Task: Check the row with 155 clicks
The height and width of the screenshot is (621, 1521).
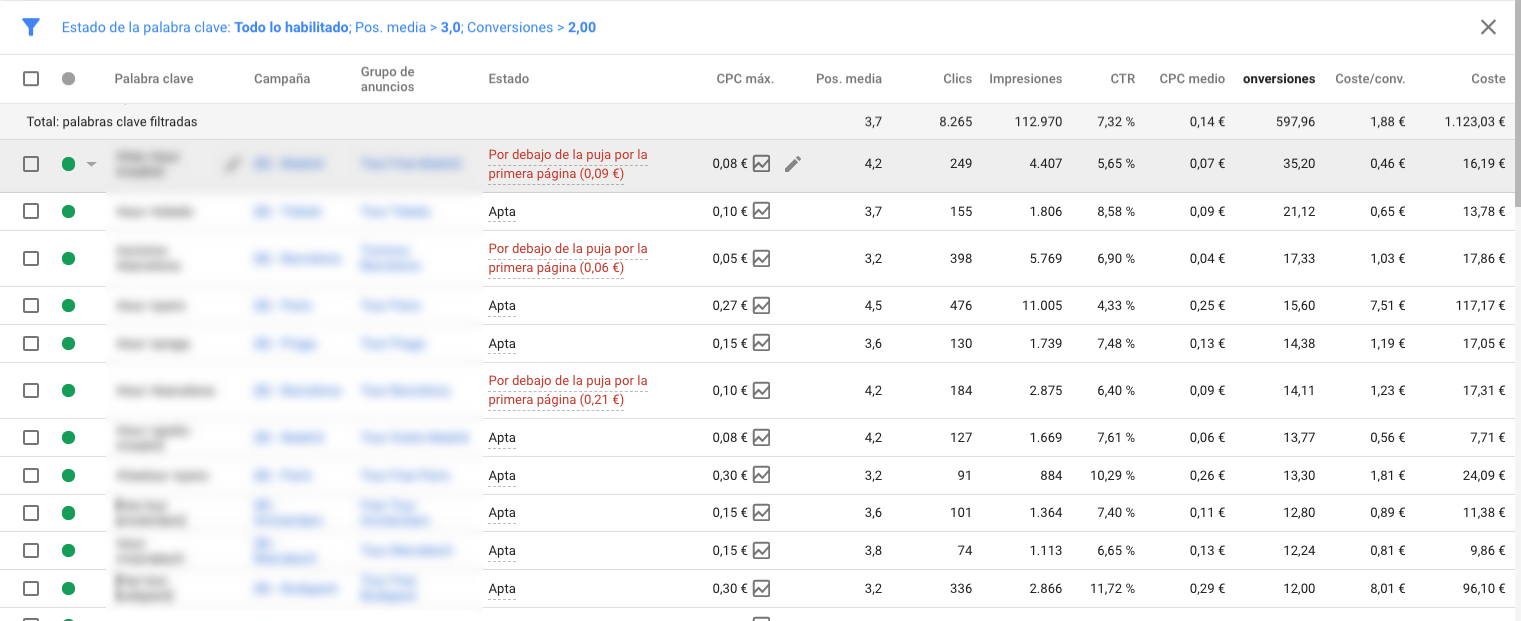Action: [31, 211]
